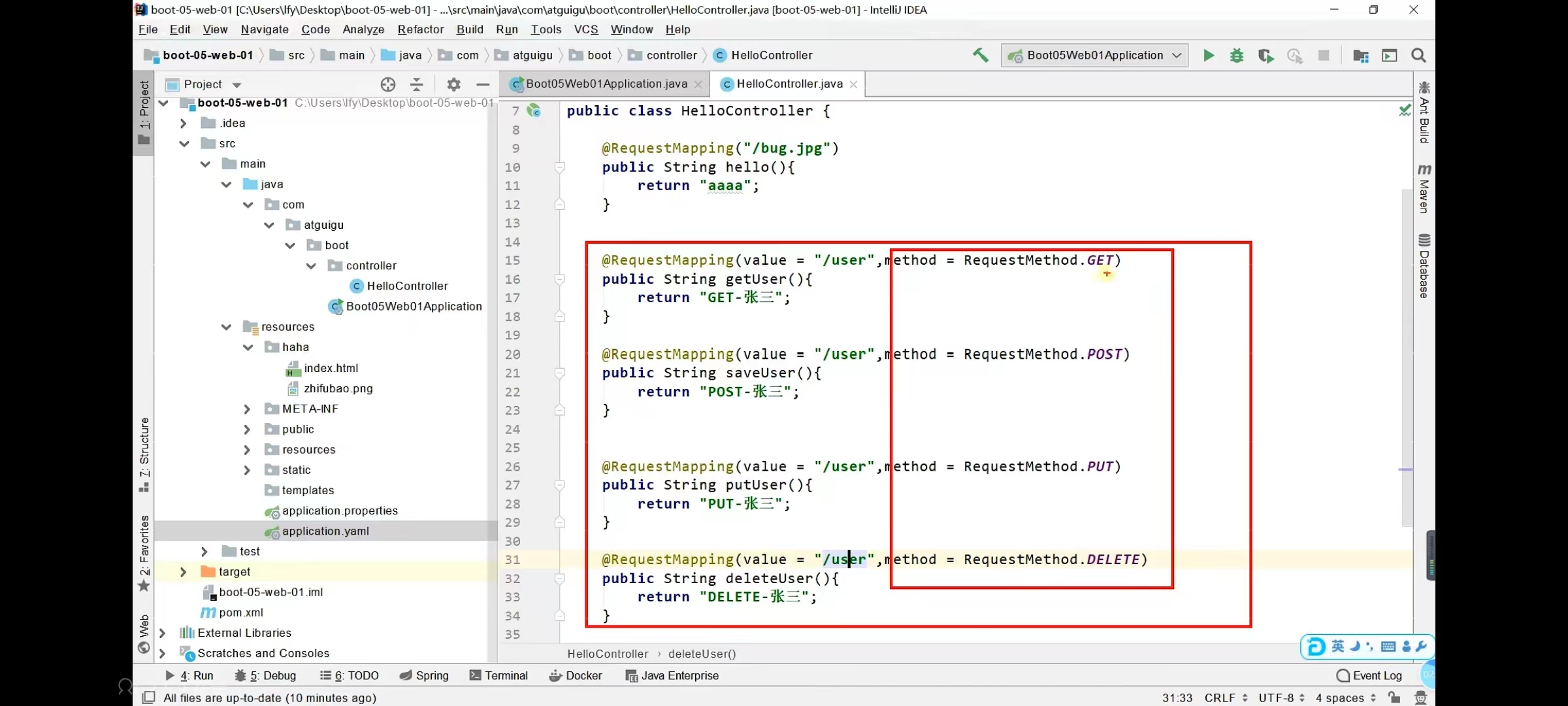Viewport: 1568px width, 706px height.
Task: Open the Refactor menu
Action: [x=420, y=29]
